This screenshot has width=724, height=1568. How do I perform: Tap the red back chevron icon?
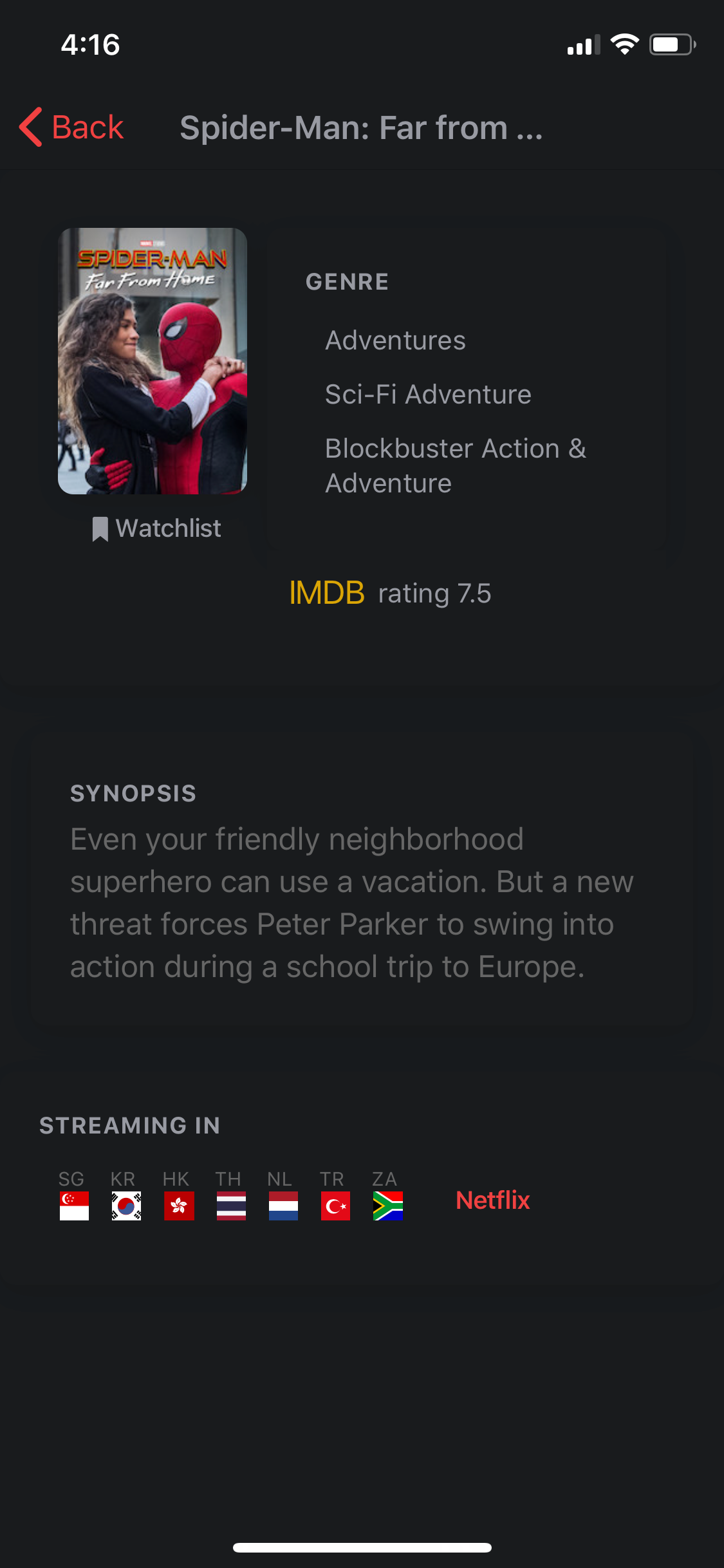click(x=31, y=127)
